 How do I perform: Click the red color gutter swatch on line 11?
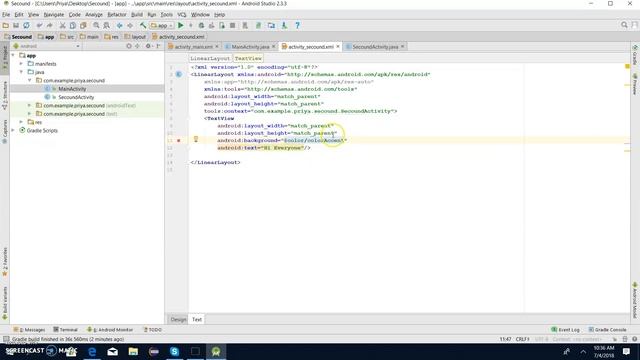pos(178,140)
